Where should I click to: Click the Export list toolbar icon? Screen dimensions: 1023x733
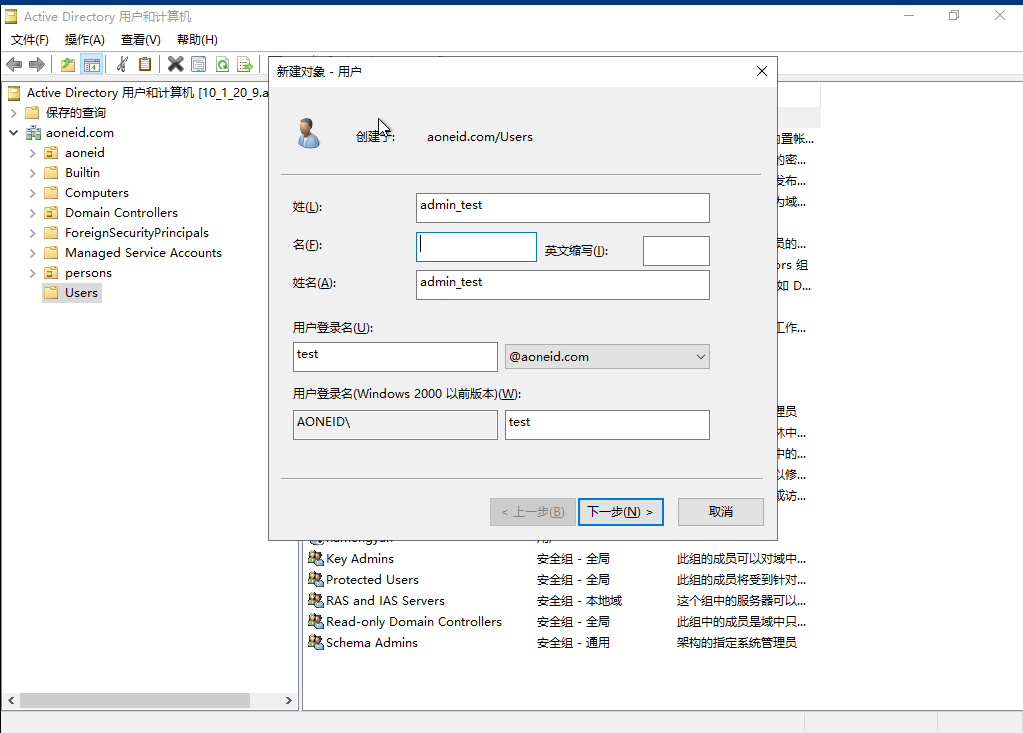(x=245, y=65)
